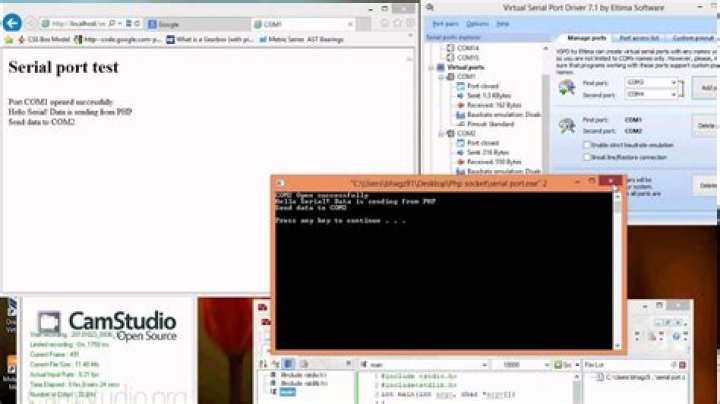
Task: Close the COM1 browser tab
Action: coord(350,24)
